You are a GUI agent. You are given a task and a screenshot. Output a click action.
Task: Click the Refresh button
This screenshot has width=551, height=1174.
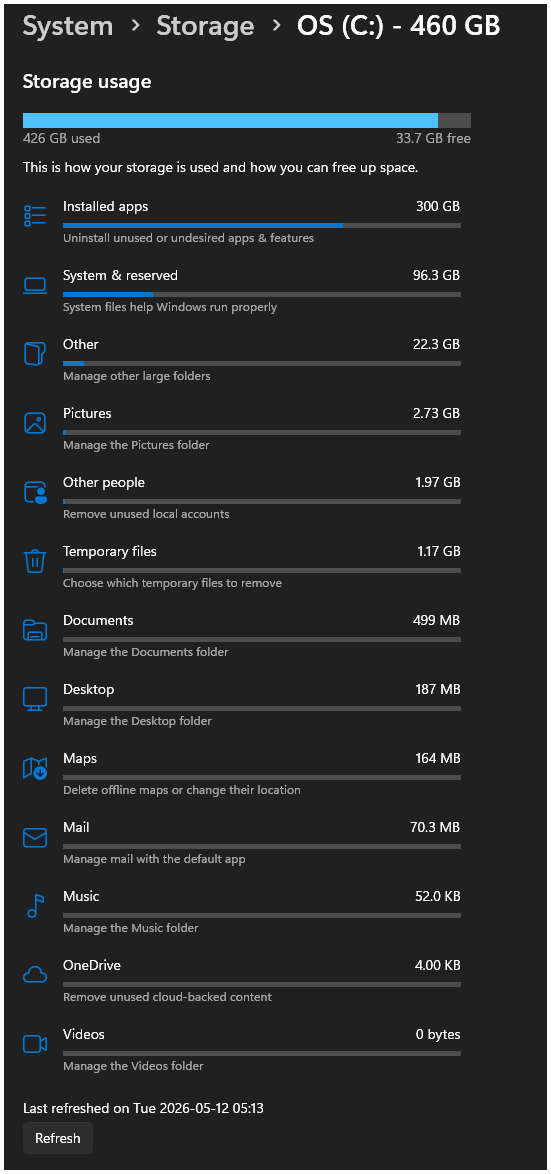click(x=58, y=1138)
